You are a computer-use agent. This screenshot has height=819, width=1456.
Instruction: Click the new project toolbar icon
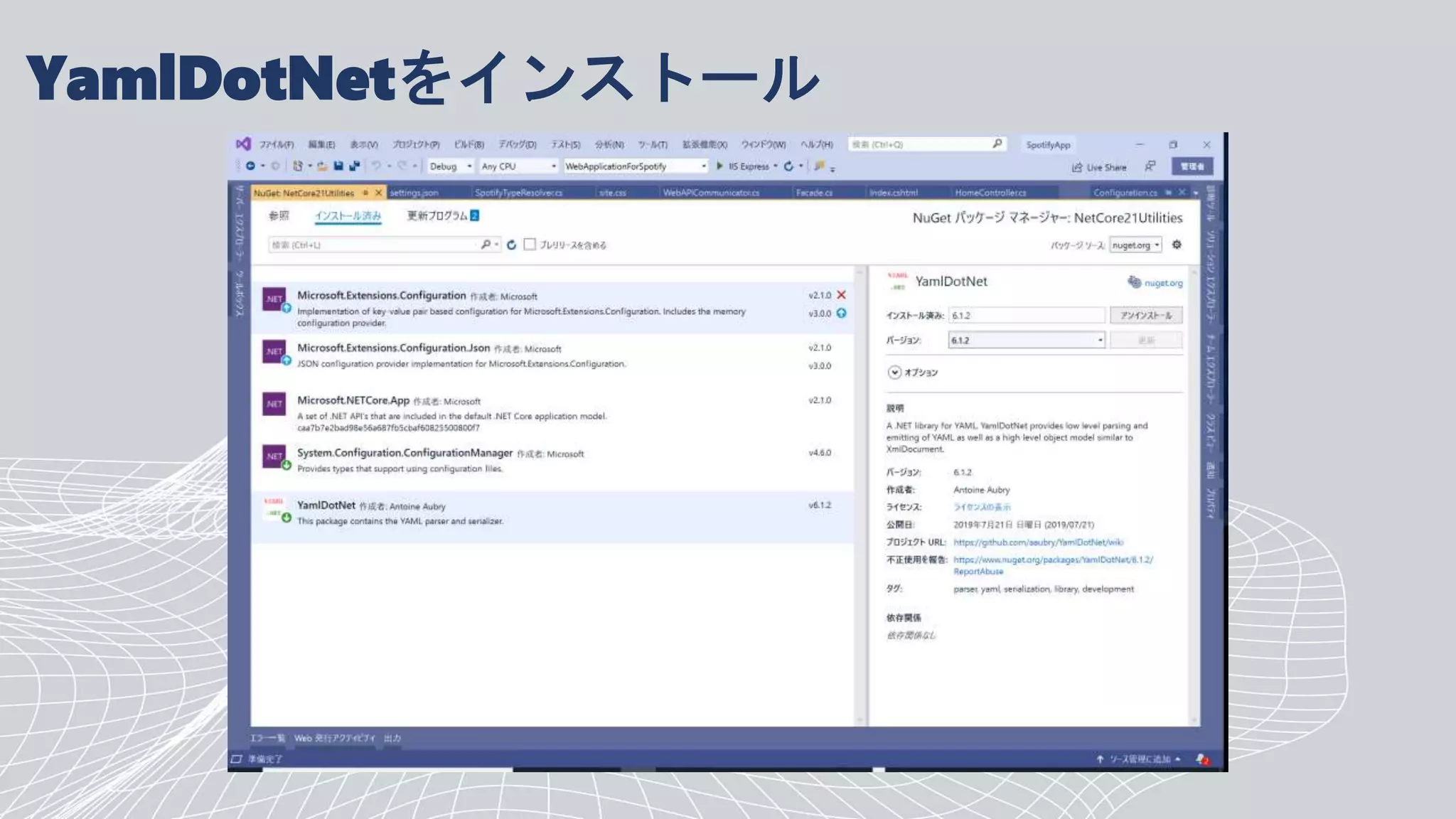pyautogui.click(x=298, y=166)
